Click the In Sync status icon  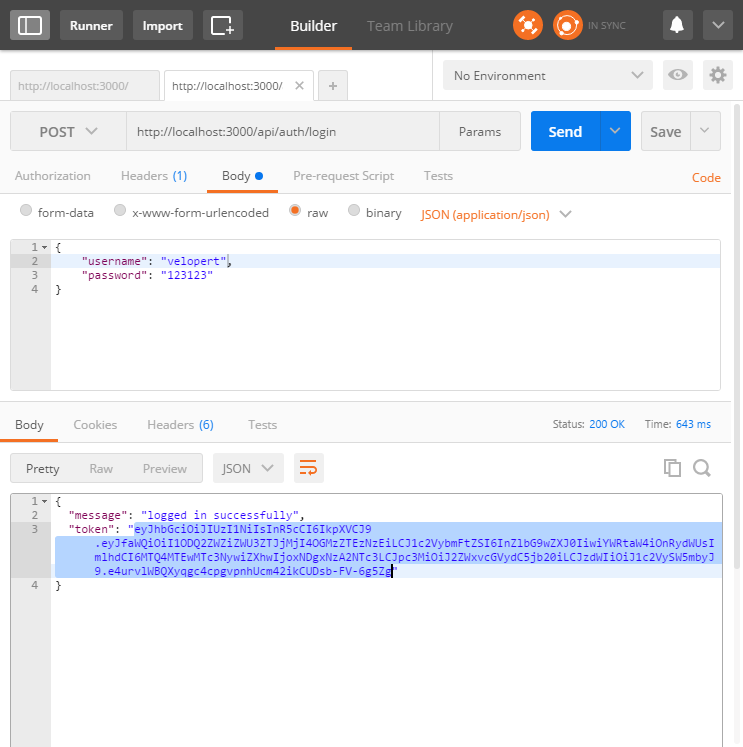point(568,25)
